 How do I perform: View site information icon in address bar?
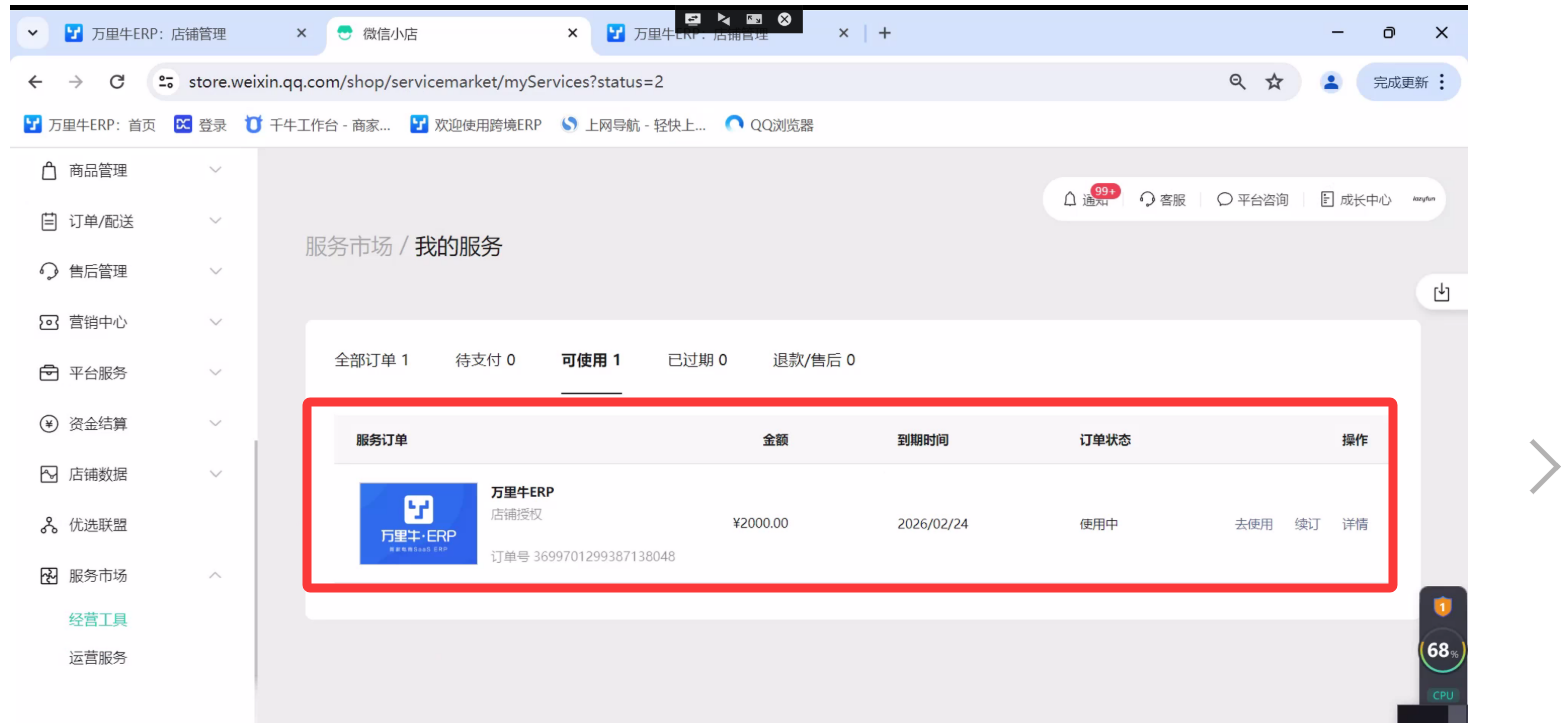[167, 82]
